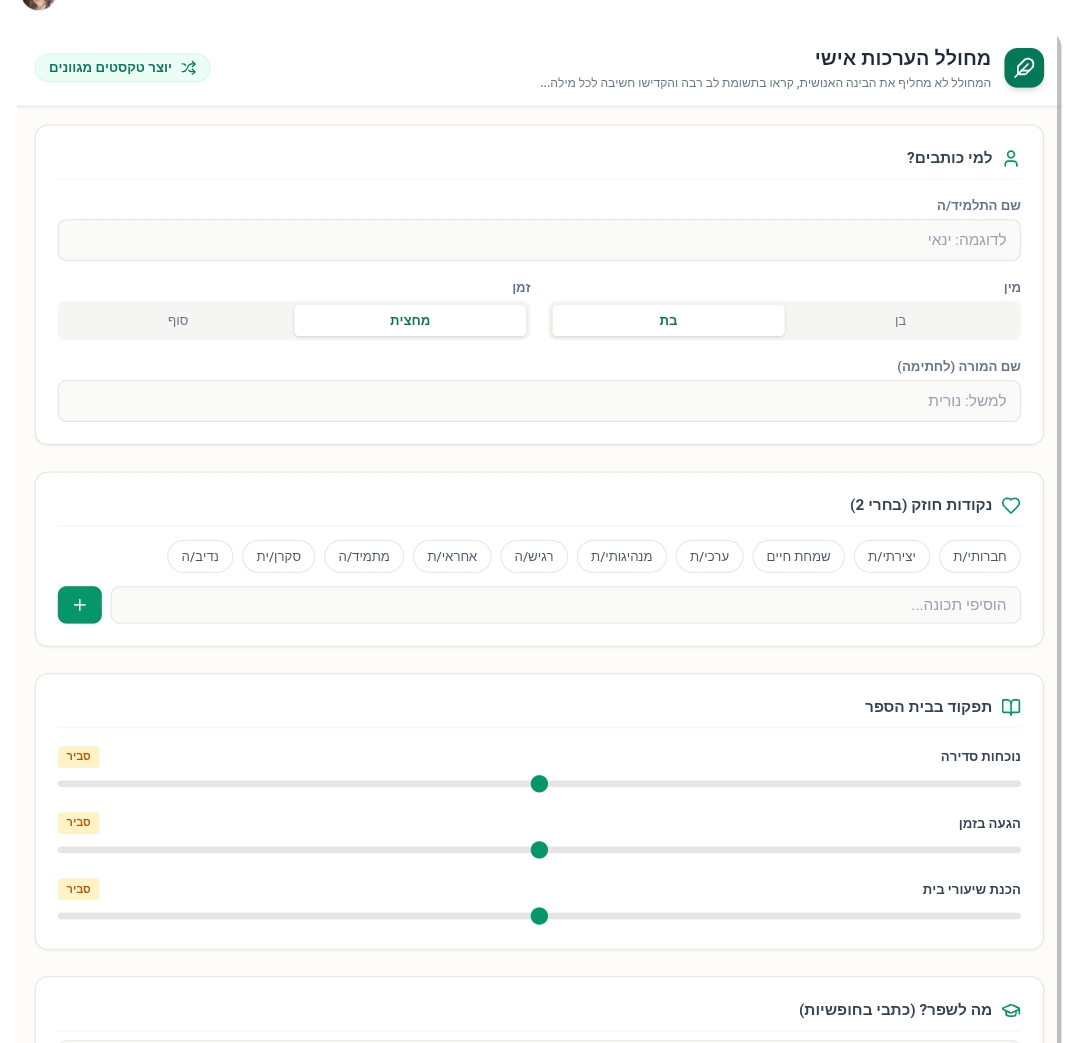Click the shuffle icon for varied texts
Screen dimensions: 1078x1043
[x=189, y=68]
